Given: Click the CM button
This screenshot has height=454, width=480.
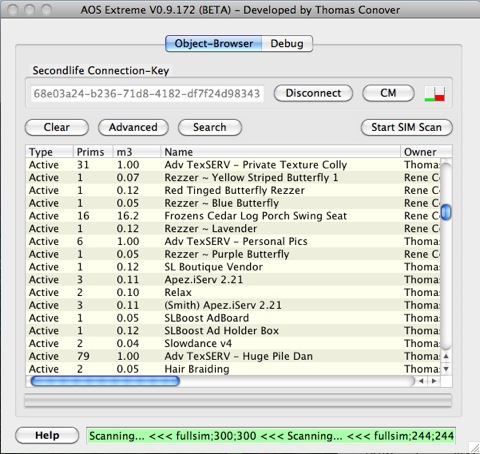Looking at the screenshot, I should tap(388, 93).
